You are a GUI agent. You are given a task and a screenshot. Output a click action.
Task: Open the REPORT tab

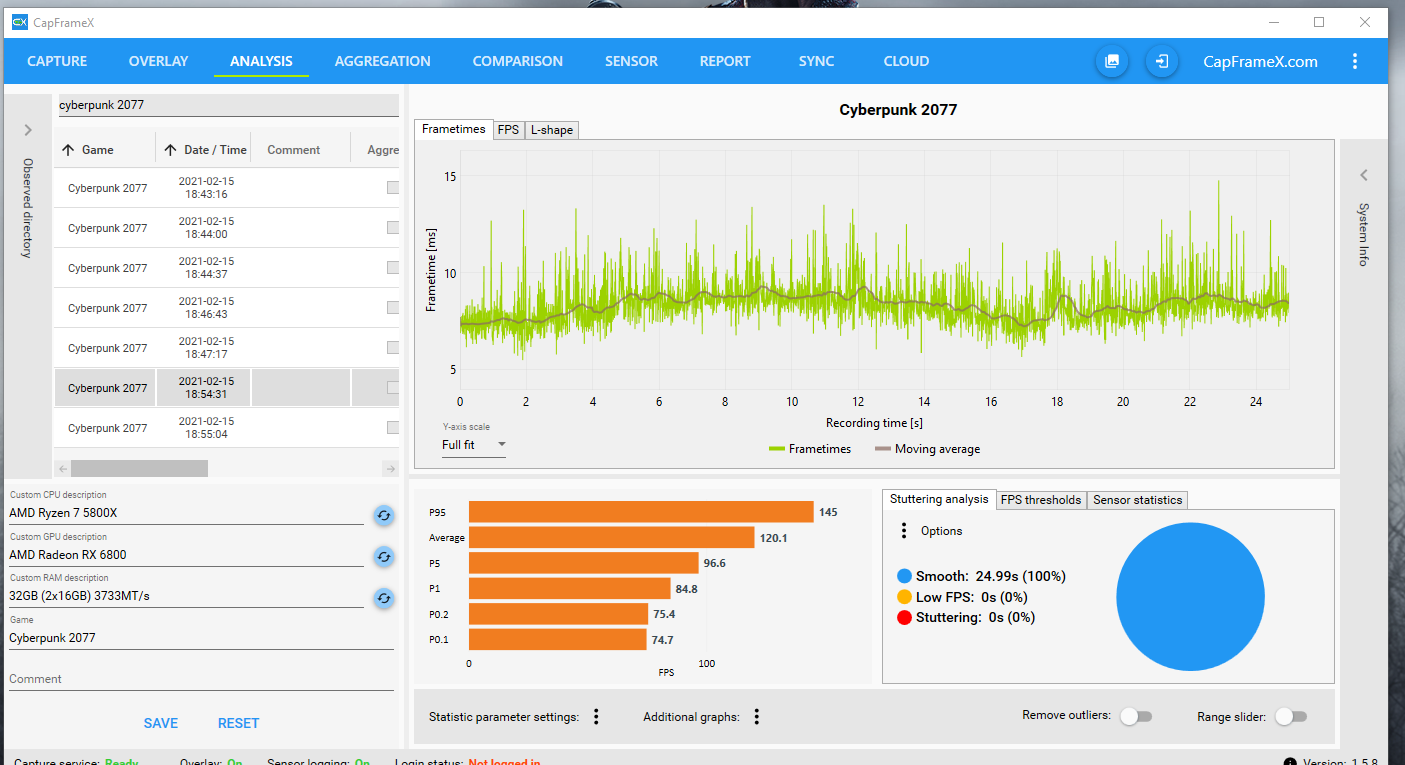coord(725,61)
